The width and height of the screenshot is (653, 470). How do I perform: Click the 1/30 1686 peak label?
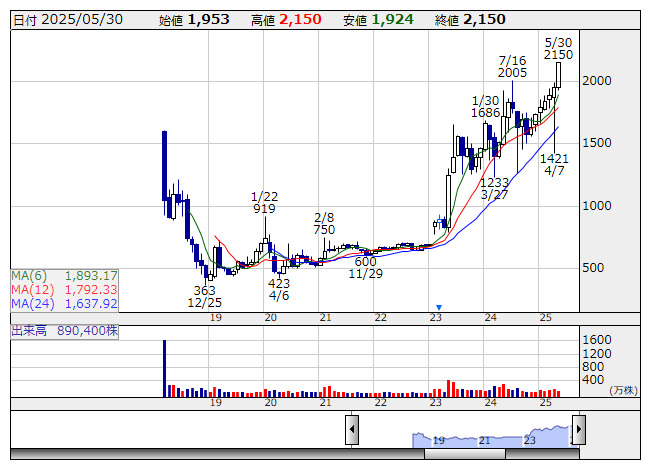[x=486, y=107]
